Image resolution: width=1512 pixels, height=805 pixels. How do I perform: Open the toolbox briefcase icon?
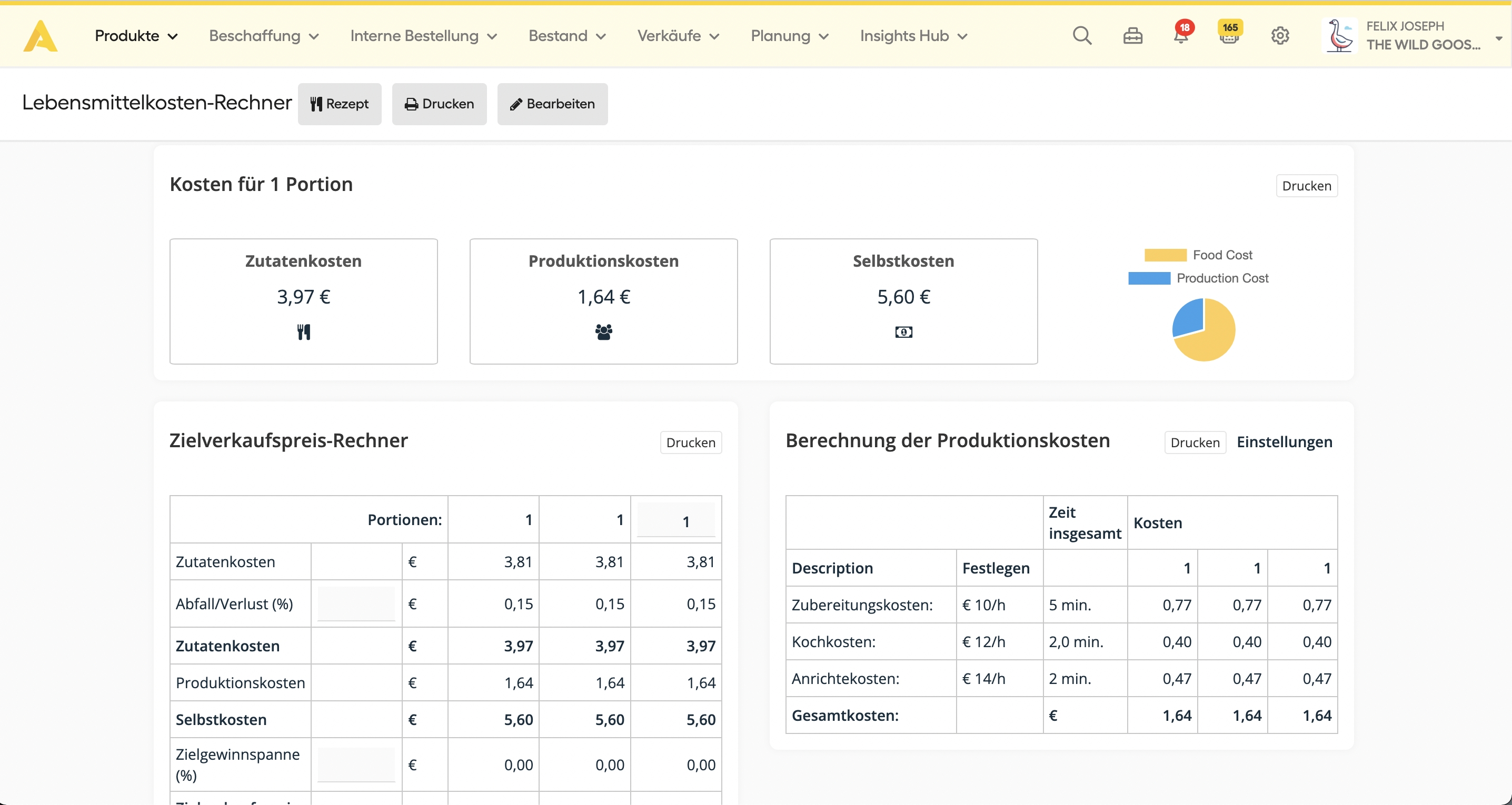pos(1132,36)
